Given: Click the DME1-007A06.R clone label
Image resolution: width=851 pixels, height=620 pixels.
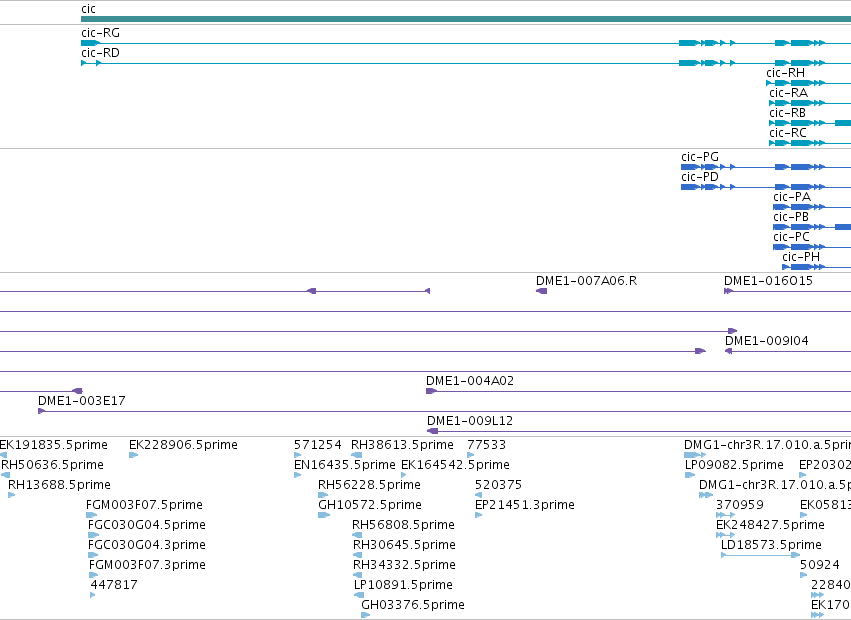Looking at the screenshot, I should point(586,281).
